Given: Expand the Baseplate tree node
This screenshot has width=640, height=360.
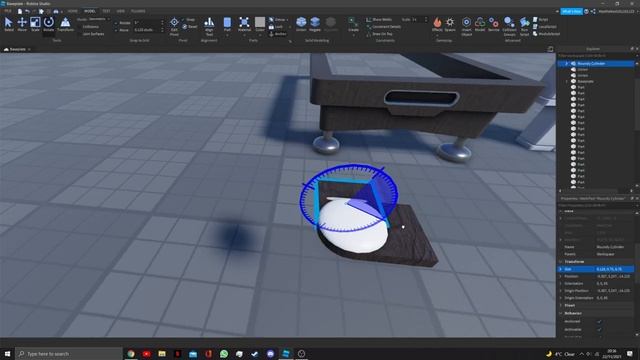Looking at the screenshot, I should coord(567,82).
